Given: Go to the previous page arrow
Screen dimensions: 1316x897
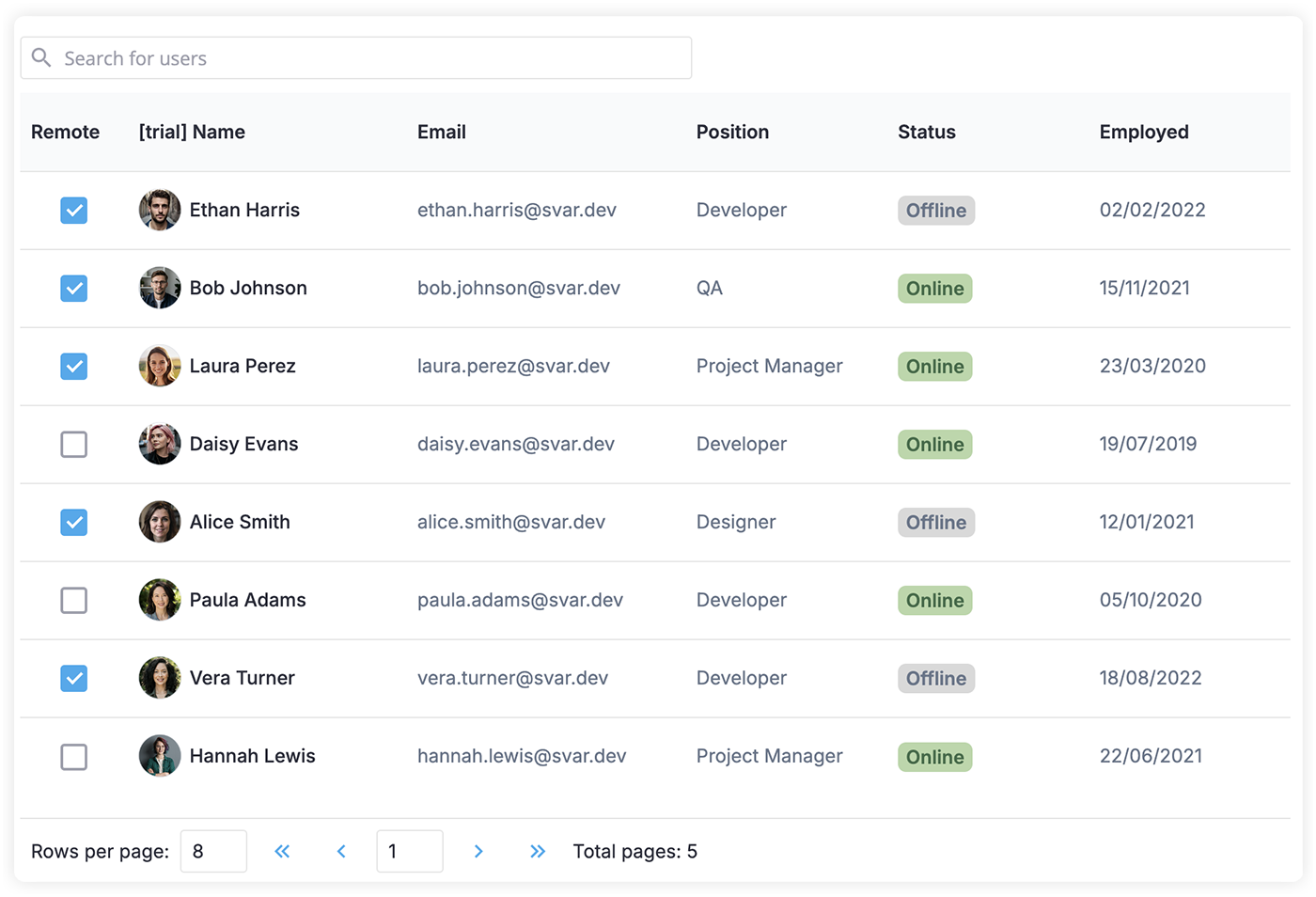Looking at the screenshot, I should click(341, 851).
